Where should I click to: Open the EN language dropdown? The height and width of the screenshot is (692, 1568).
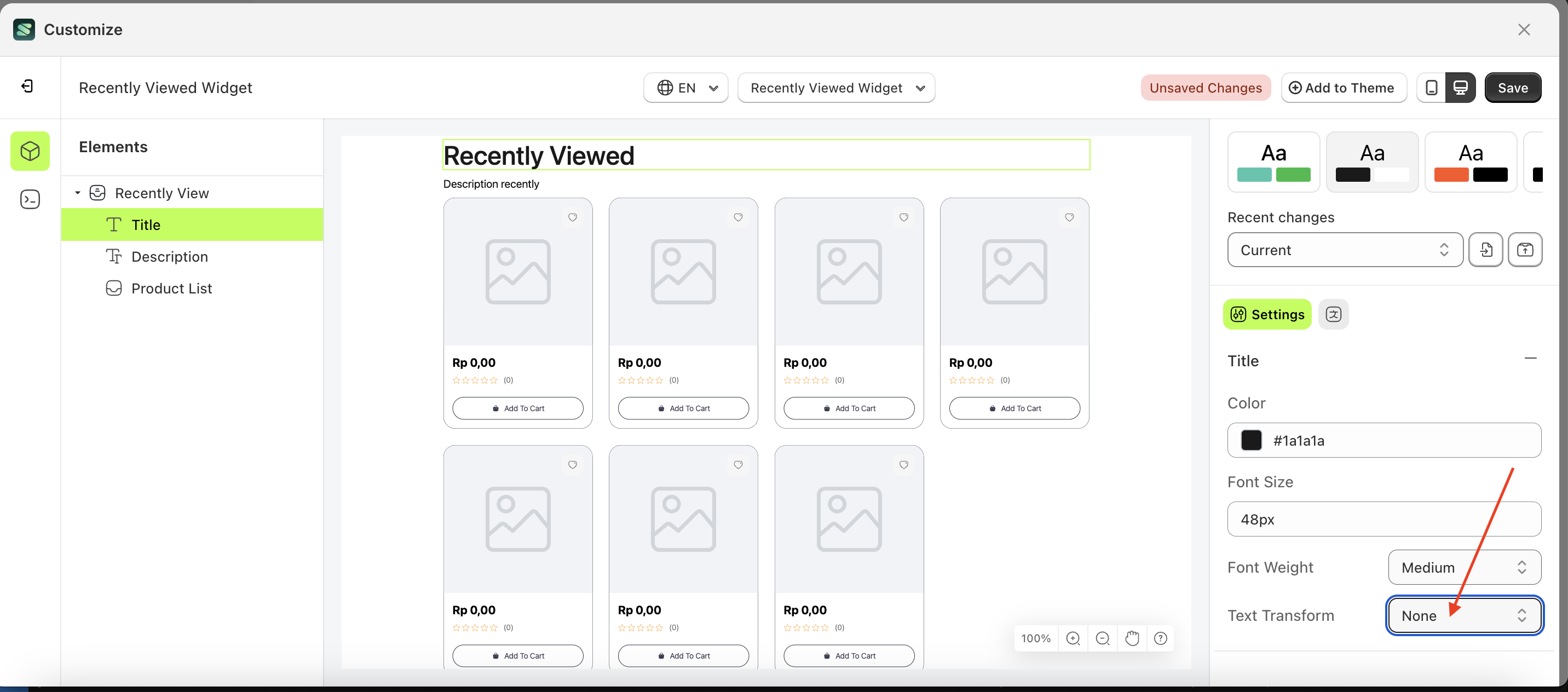tap(686, 88)
